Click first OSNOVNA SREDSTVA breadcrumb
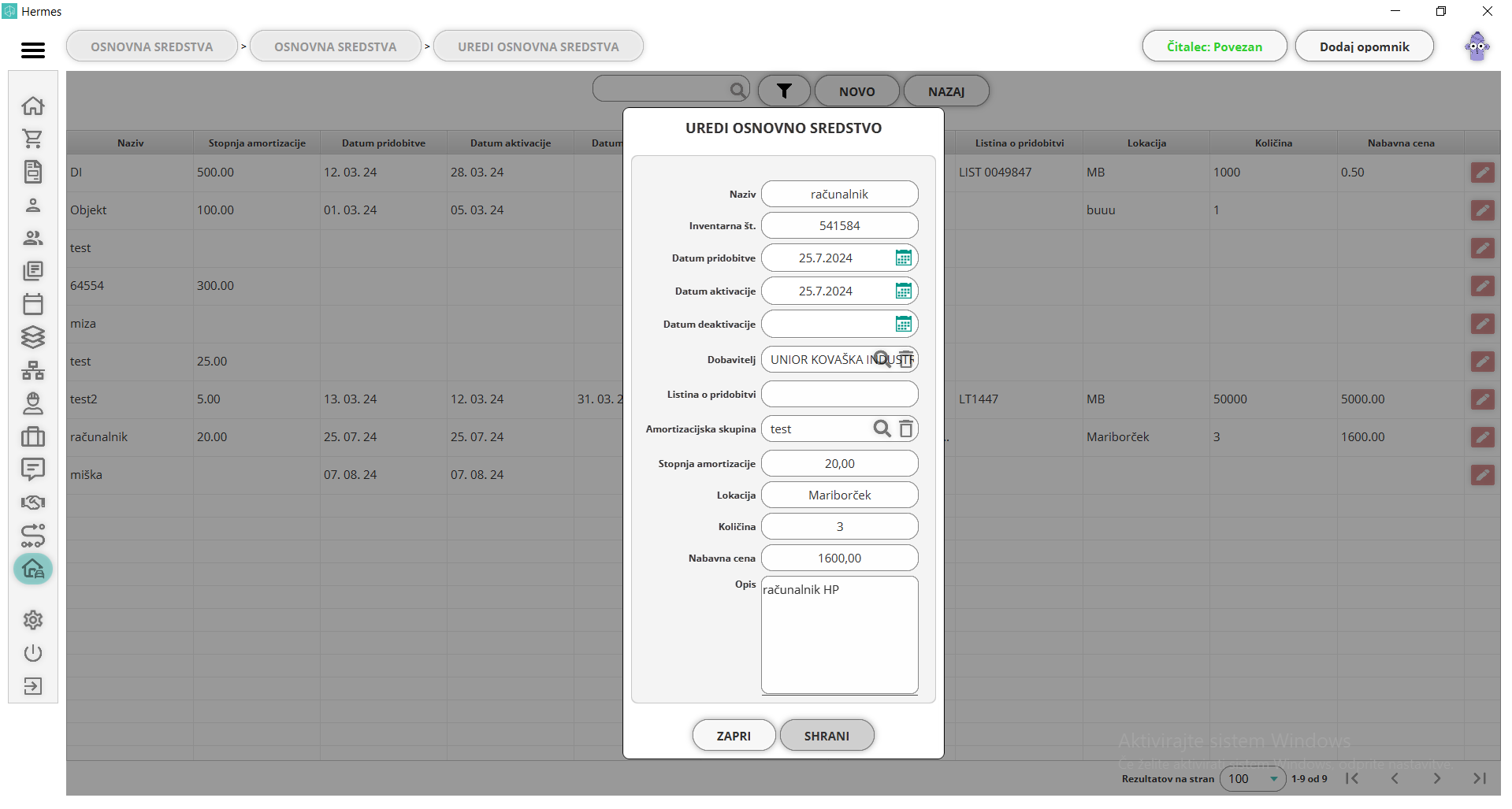Viewport: 1512px width, 809px height. (x=152, y=46)
